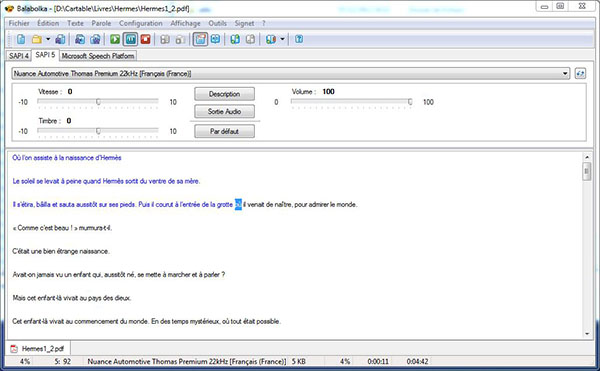
Task: Click the Description button
Action: 224,94
